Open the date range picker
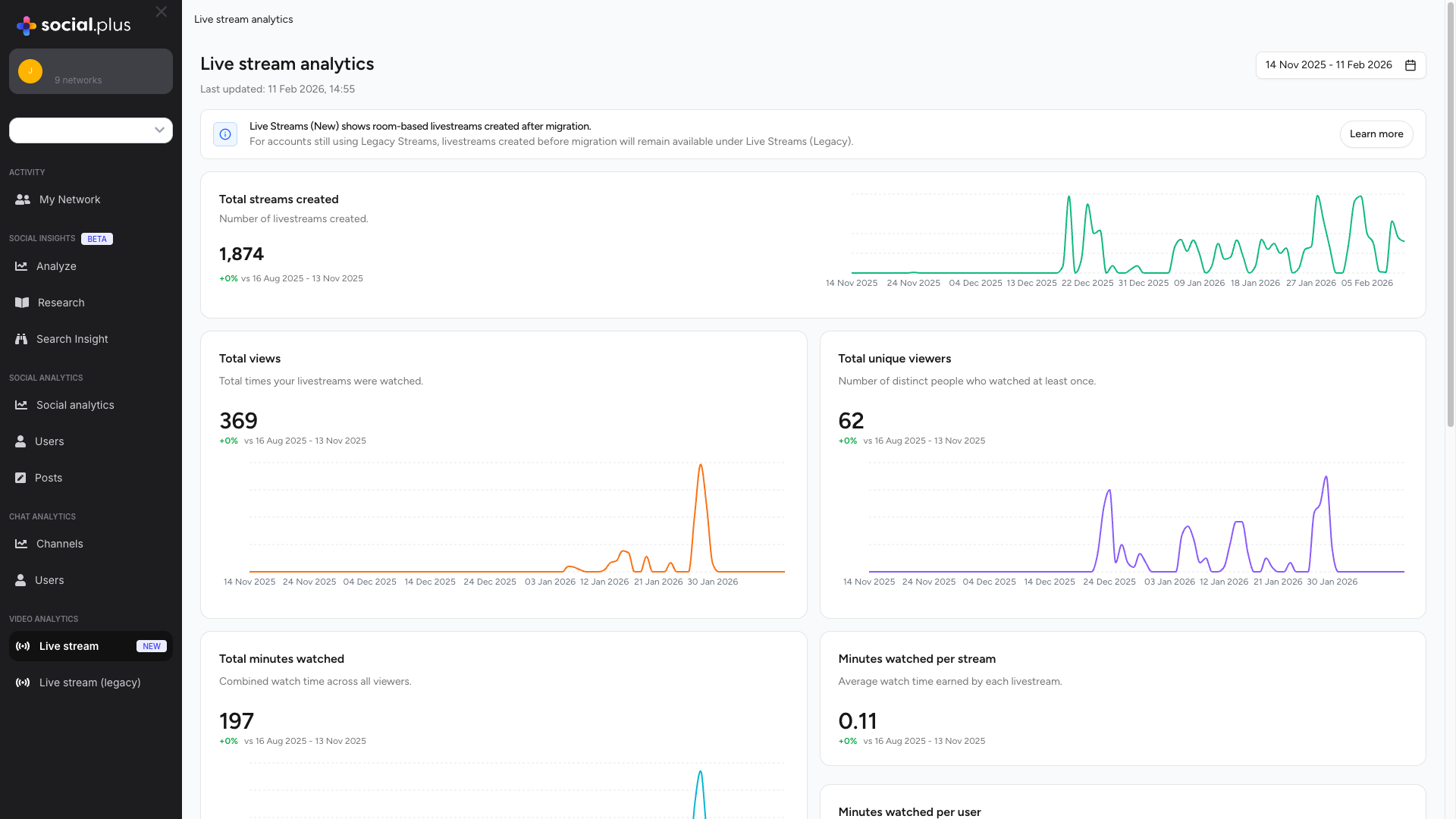The width and height of the screenshot is (1456, 819). (1328, 65)
